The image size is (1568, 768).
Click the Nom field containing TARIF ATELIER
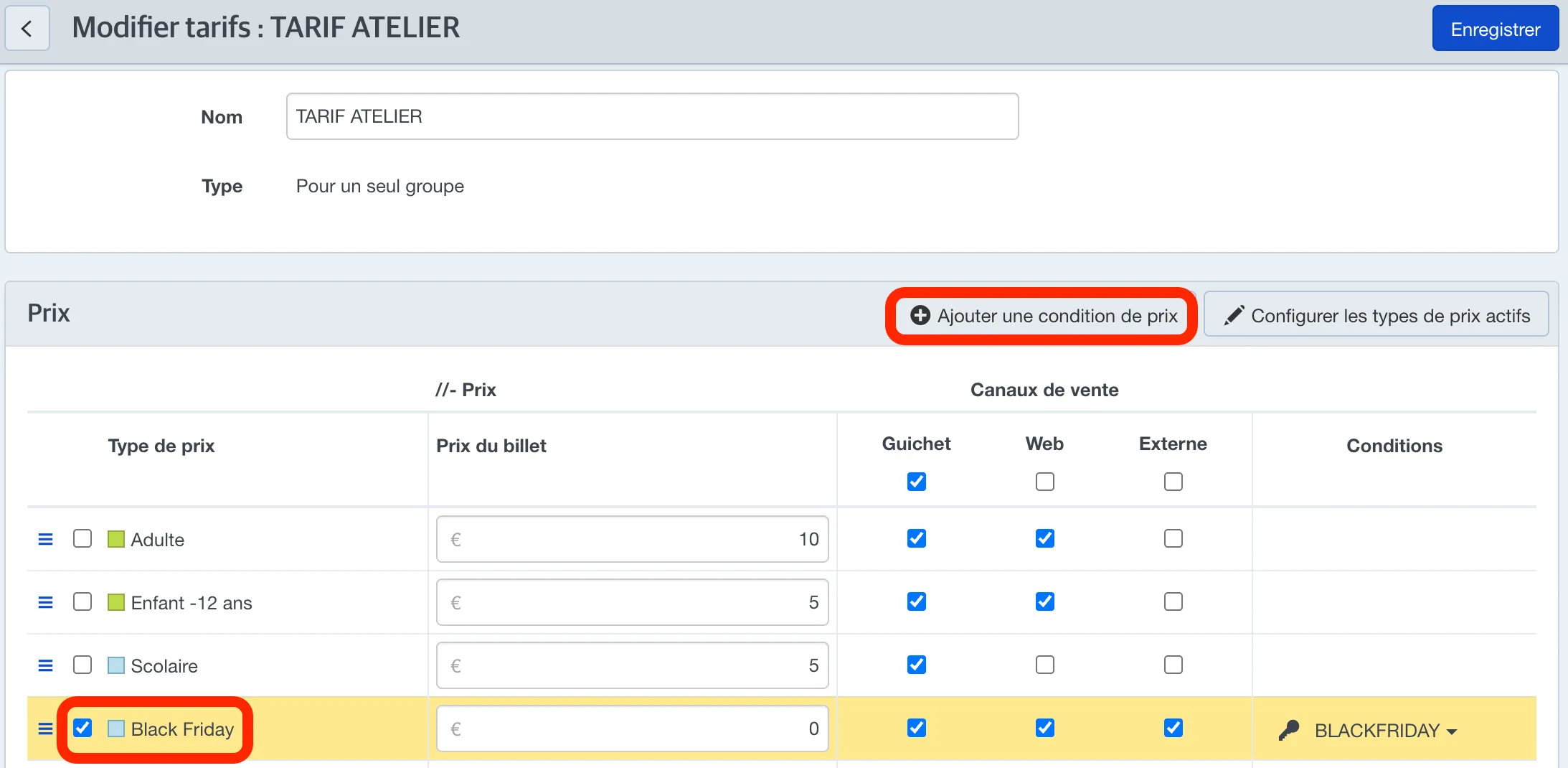pos(652,116)
